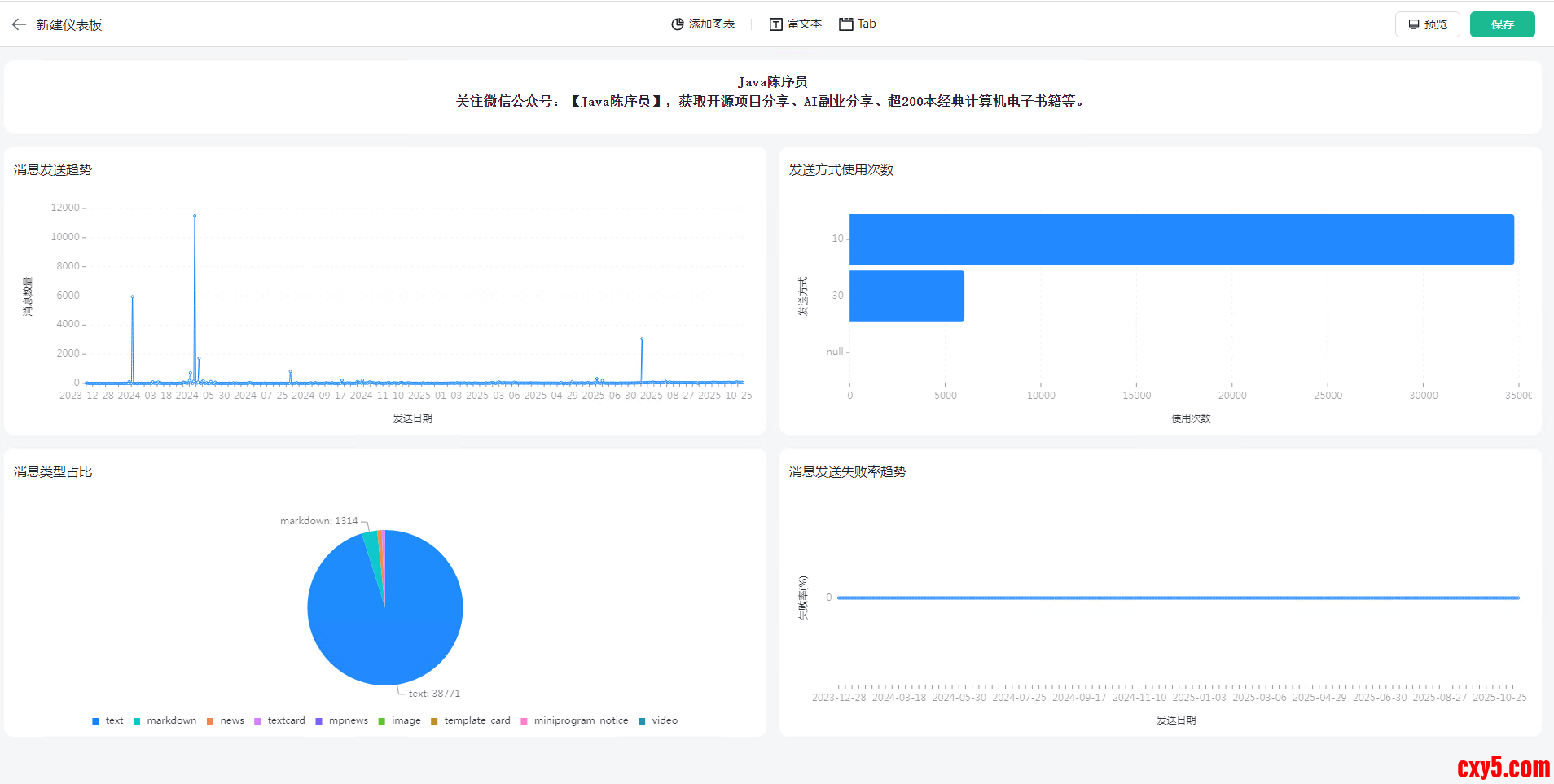The height and width of the screenshot is (784, 1554).
Task: Save the dashboard with green button
Action: pyautogui.click(x=1502, y=24)
